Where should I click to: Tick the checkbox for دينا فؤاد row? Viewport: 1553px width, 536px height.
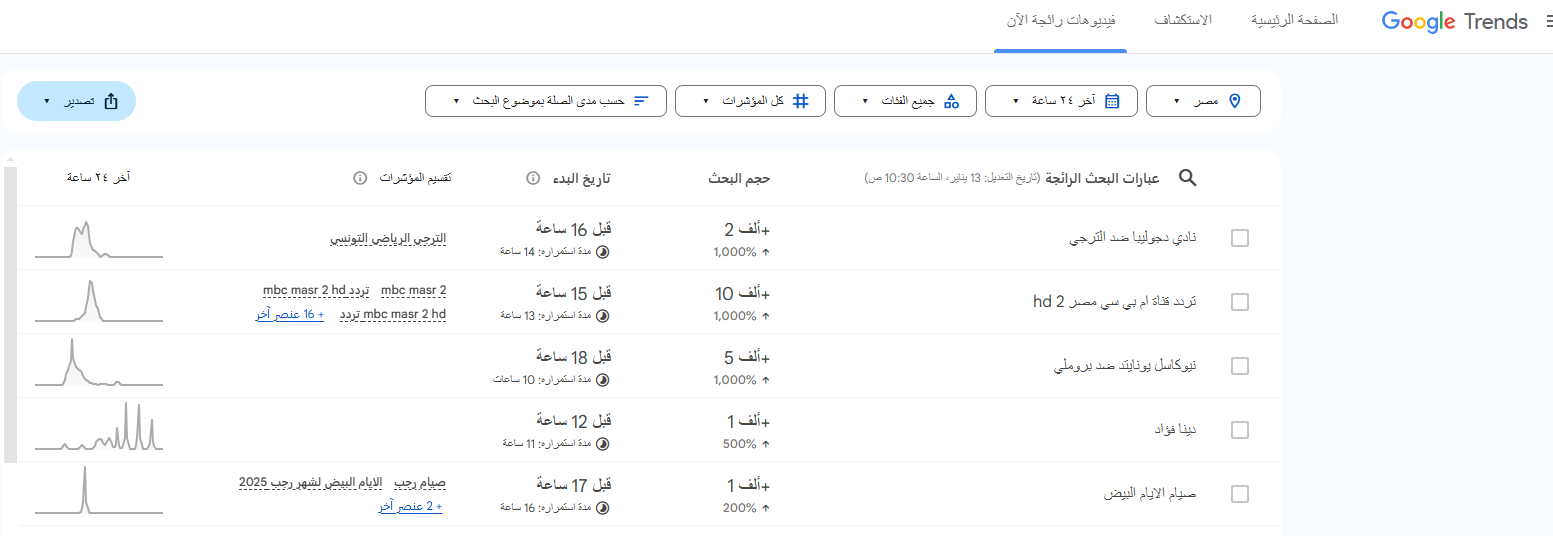pos(1240,430)
